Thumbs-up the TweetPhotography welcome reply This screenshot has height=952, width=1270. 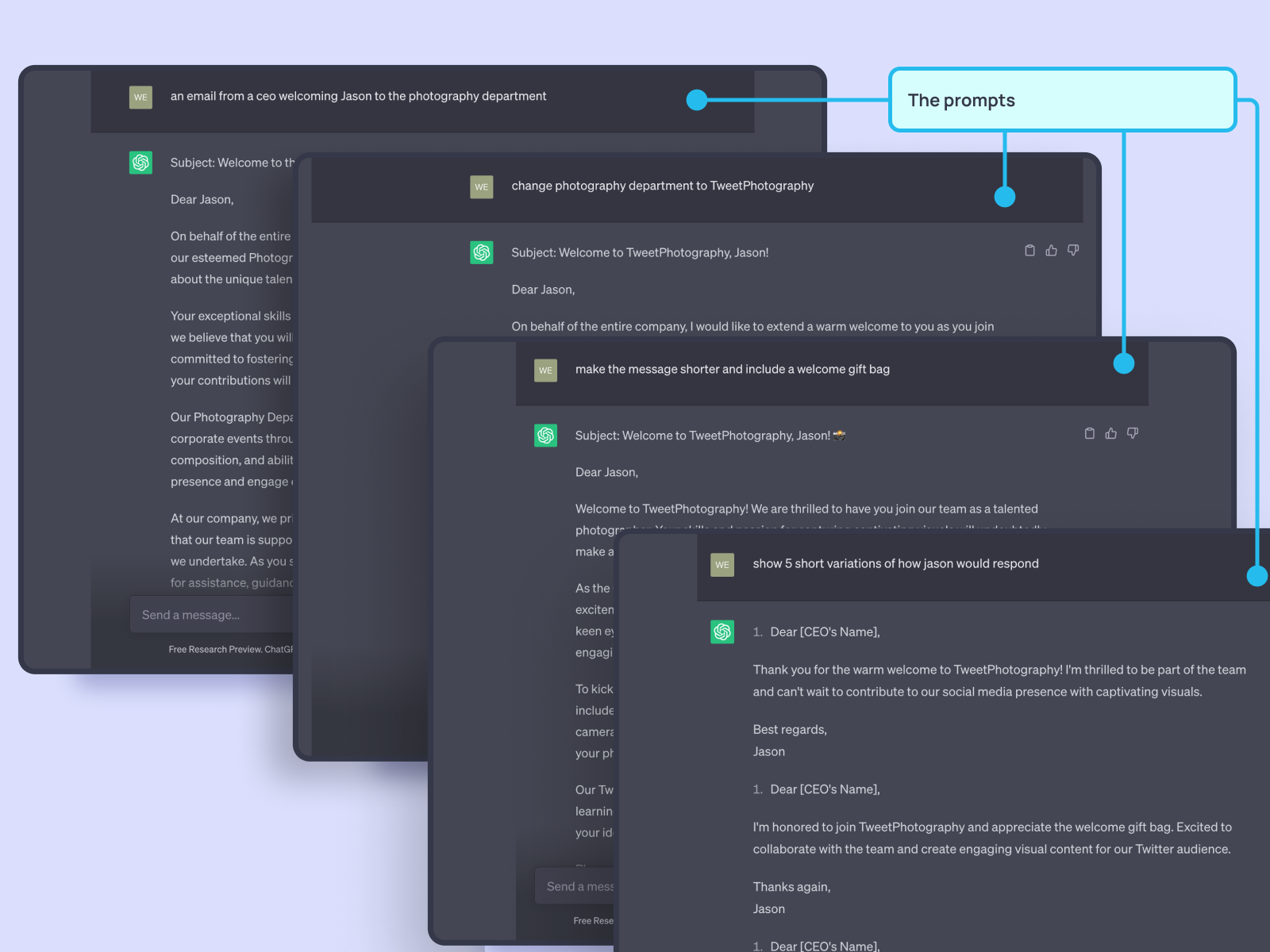point(1051,250)
